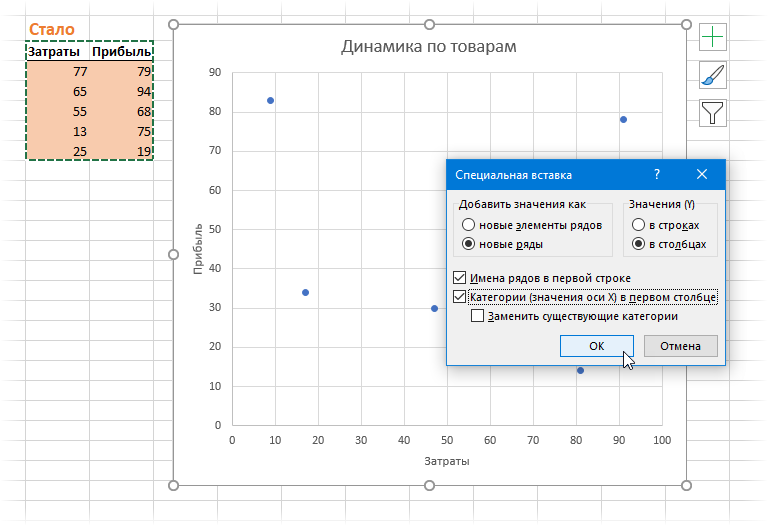Select cell with value 19

pos(121,152)
